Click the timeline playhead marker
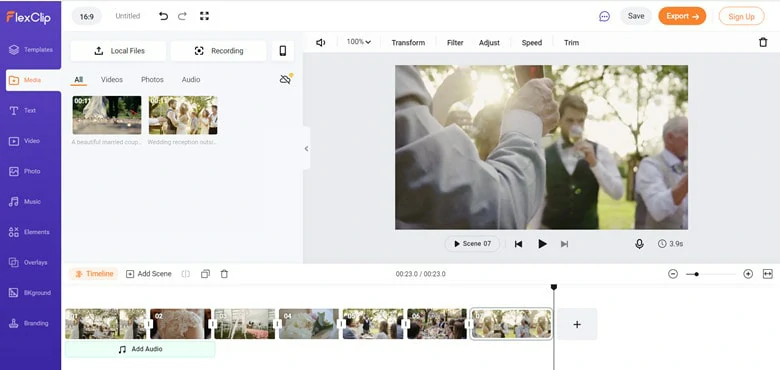Viewport: 780px width, 370px height. click(554, 287)
